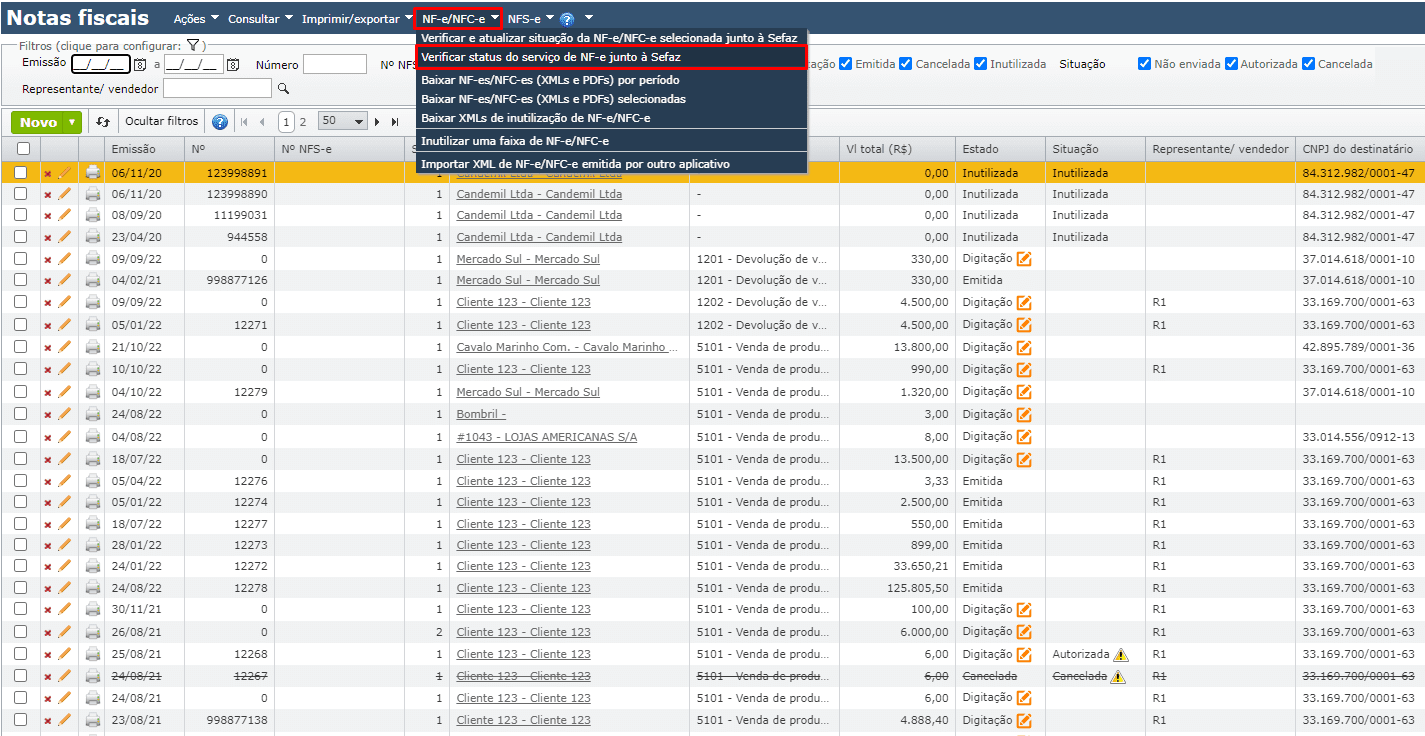Open the Emissão start date calendar icon
The width and height of the screenshot is (1425, 736).
(x=140, y=65)
